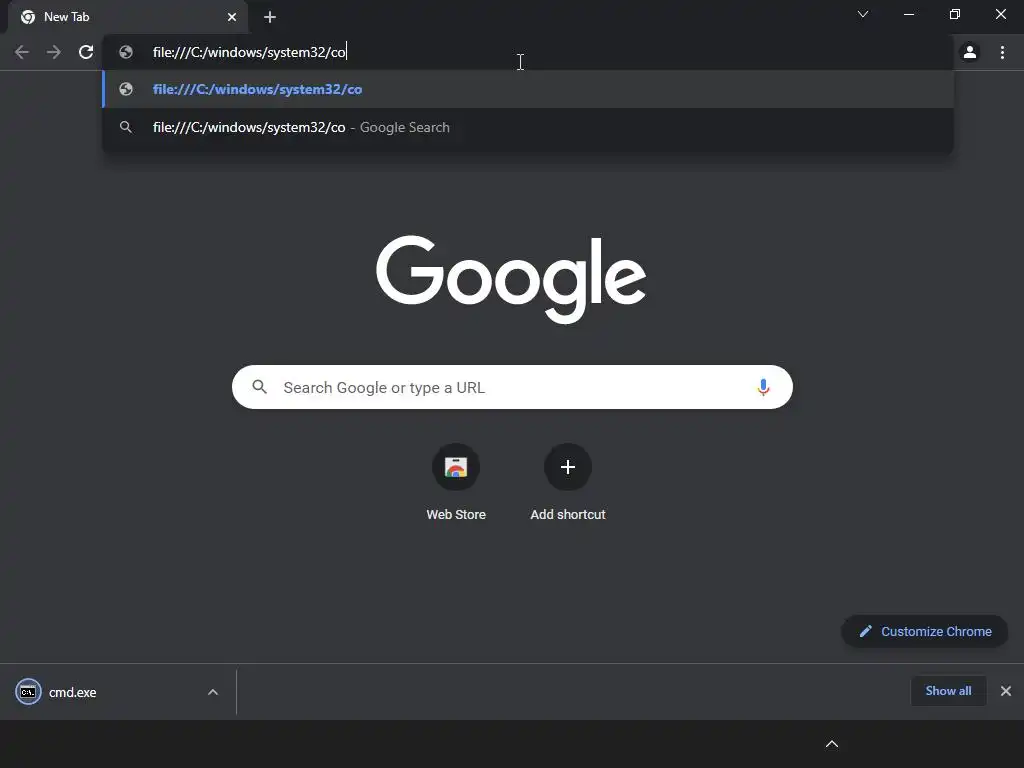Restore down the Chrome window
The image size is (1024, 768).
pos(955,14)
